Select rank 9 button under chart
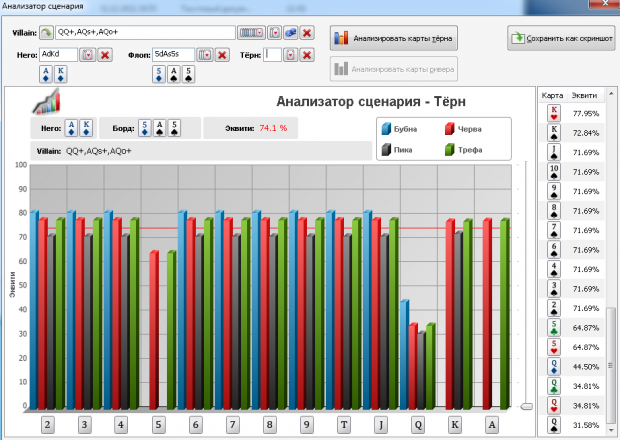The height and width of the screenshot is (440, 620). (x=306, y=425)
